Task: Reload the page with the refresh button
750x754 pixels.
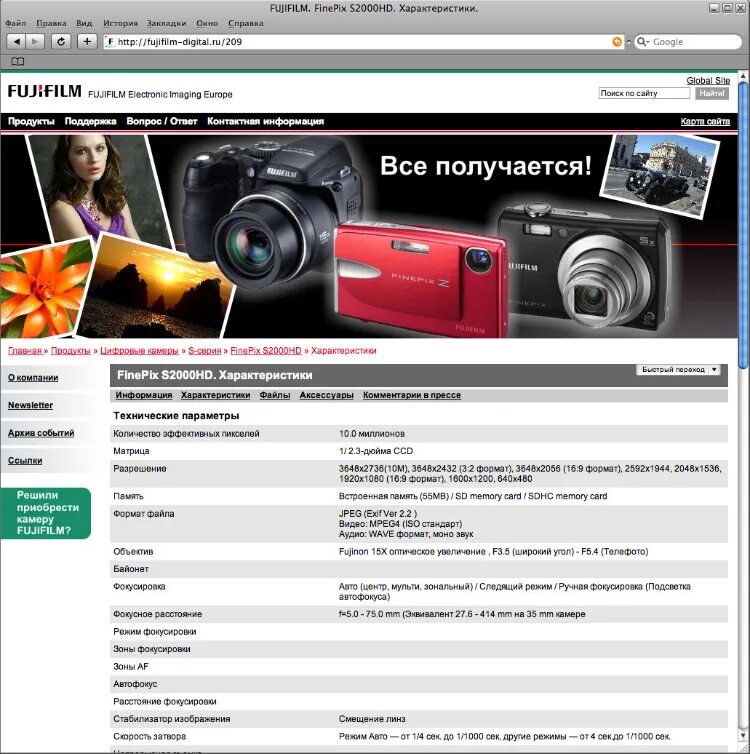Action: click(61, 42)
